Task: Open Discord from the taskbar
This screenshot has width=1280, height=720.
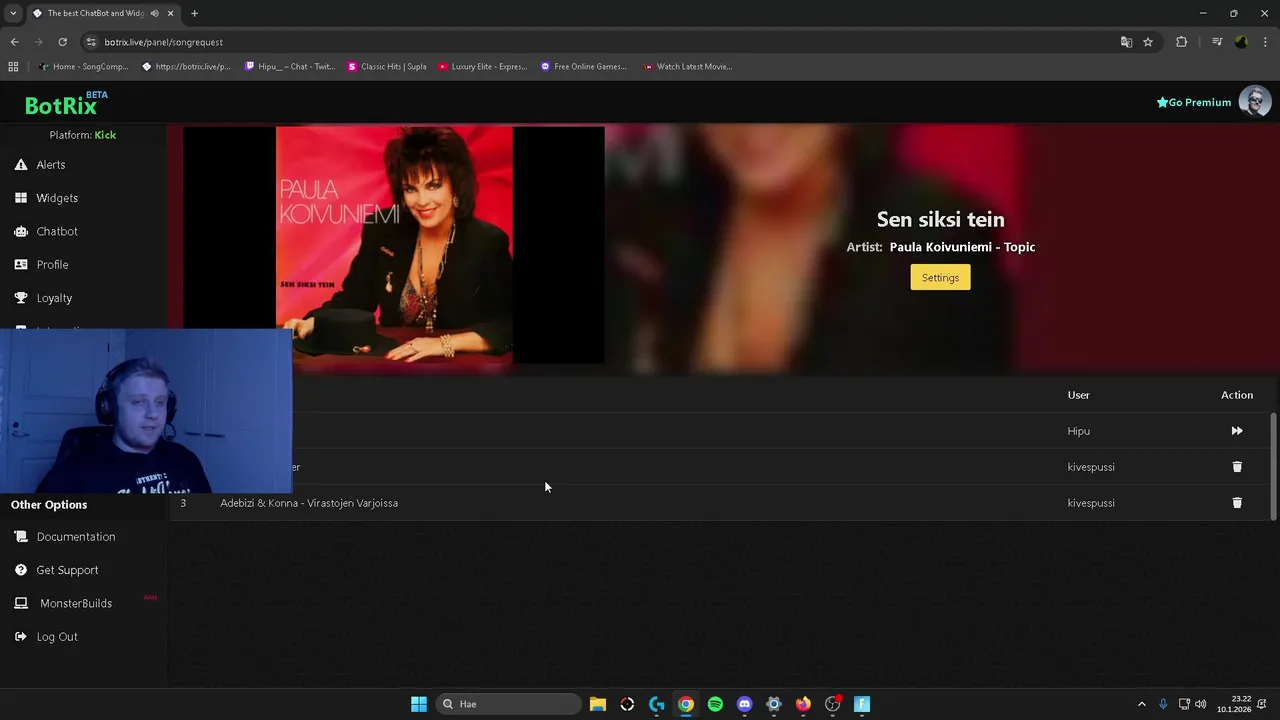Action: (x=744, y=704)
